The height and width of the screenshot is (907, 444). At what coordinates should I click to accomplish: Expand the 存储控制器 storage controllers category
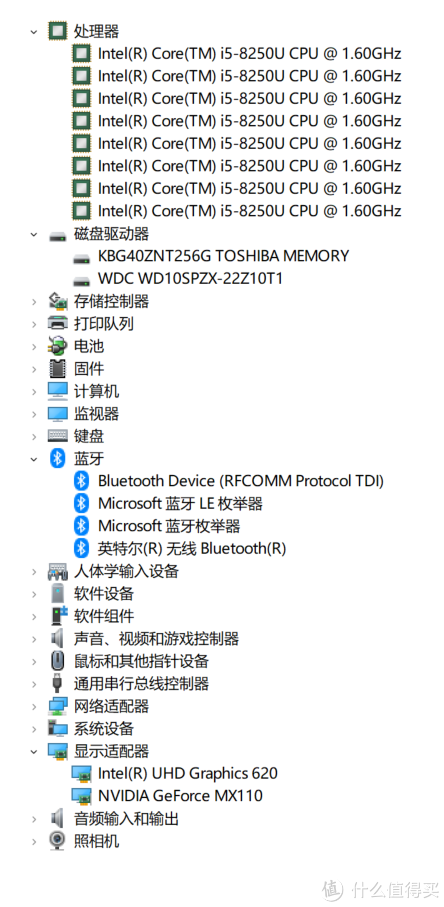(x=34, y=301)
